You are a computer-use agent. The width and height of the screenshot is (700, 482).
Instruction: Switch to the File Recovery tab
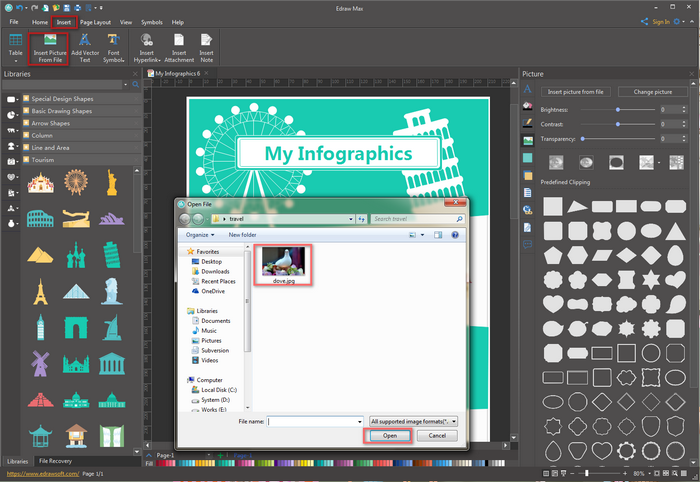(55, 460)
